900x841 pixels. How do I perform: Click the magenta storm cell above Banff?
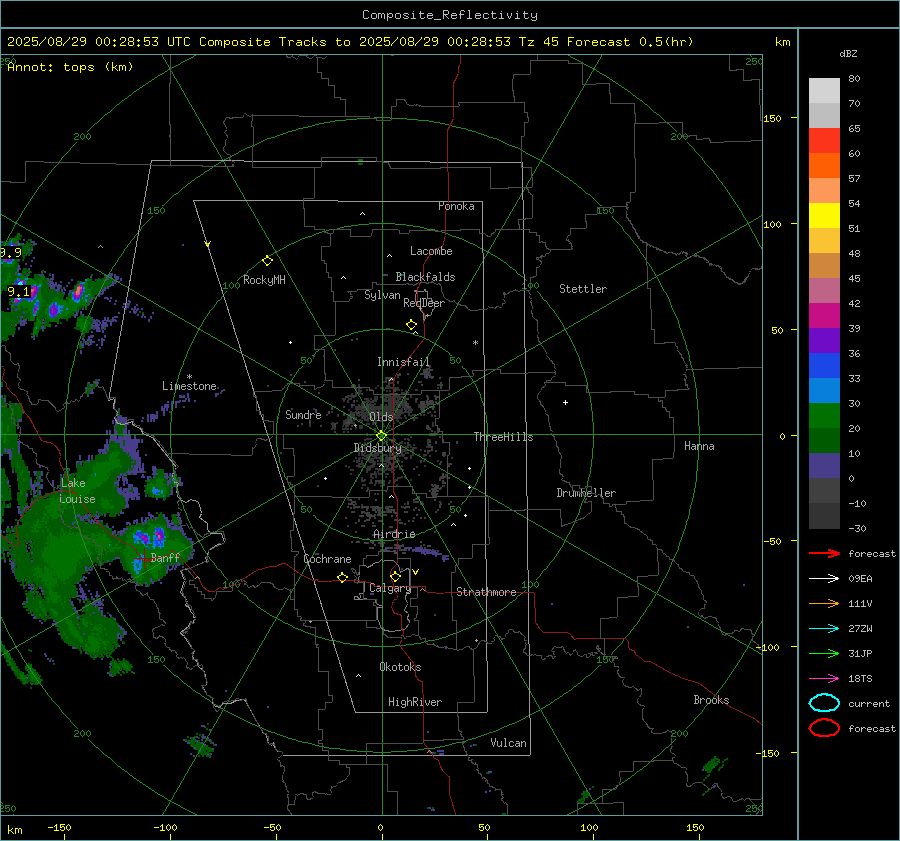(x=159, y=536)
